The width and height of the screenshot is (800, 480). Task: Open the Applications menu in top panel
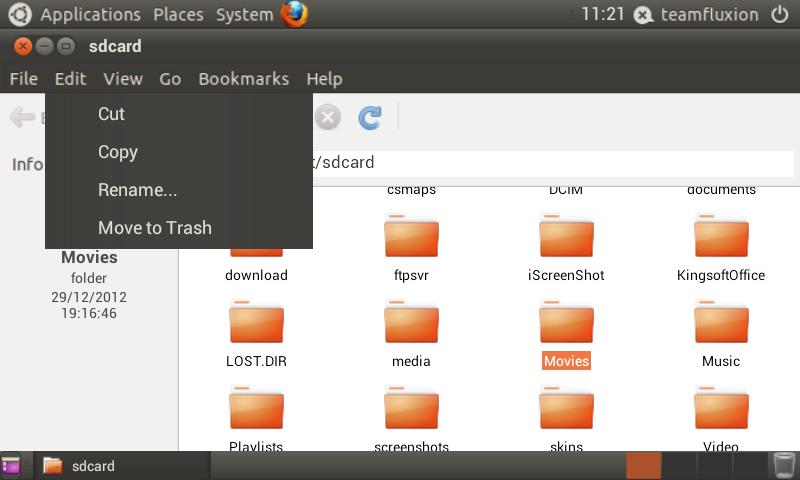90,14
